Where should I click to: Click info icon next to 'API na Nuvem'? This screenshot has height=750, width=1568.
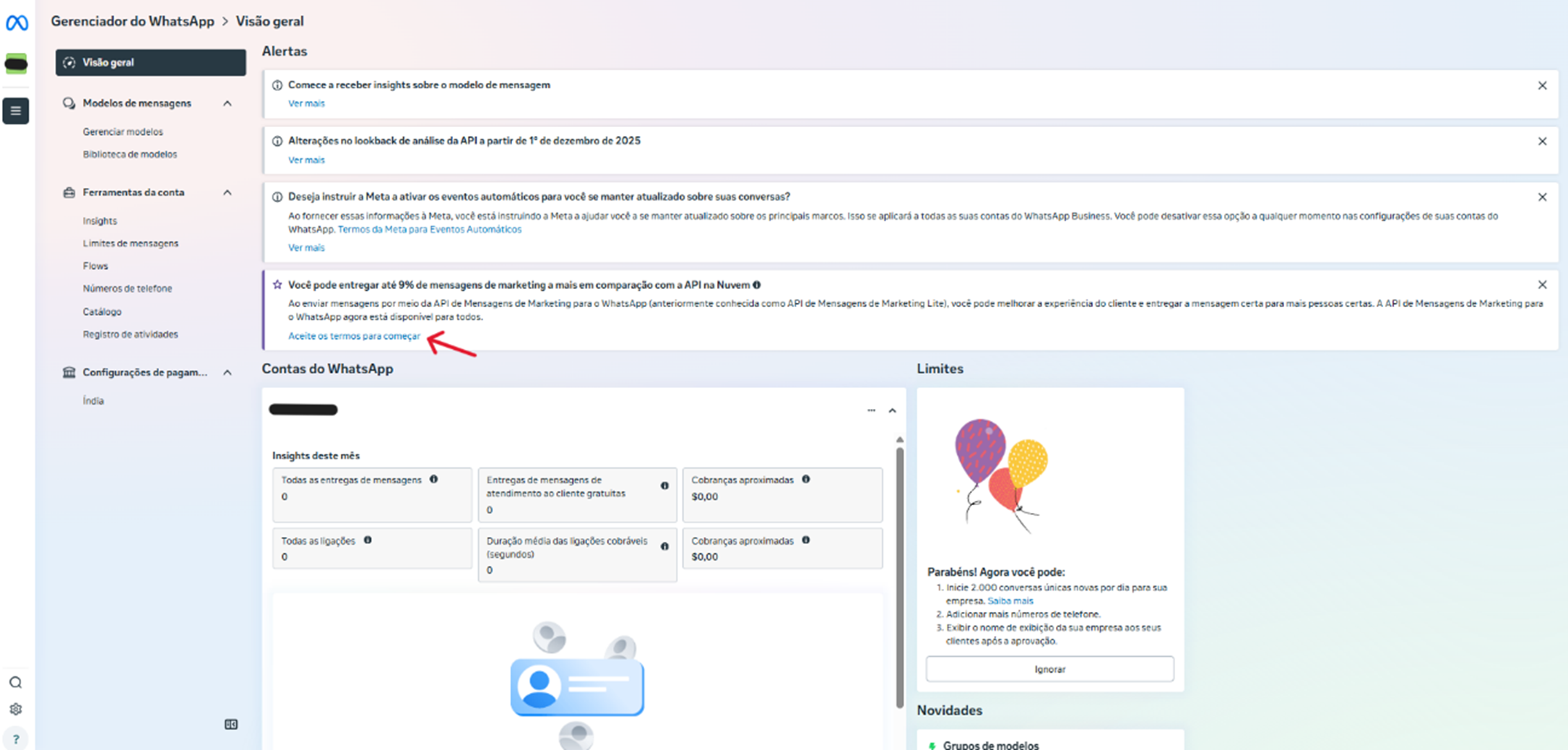coord(756,285)
